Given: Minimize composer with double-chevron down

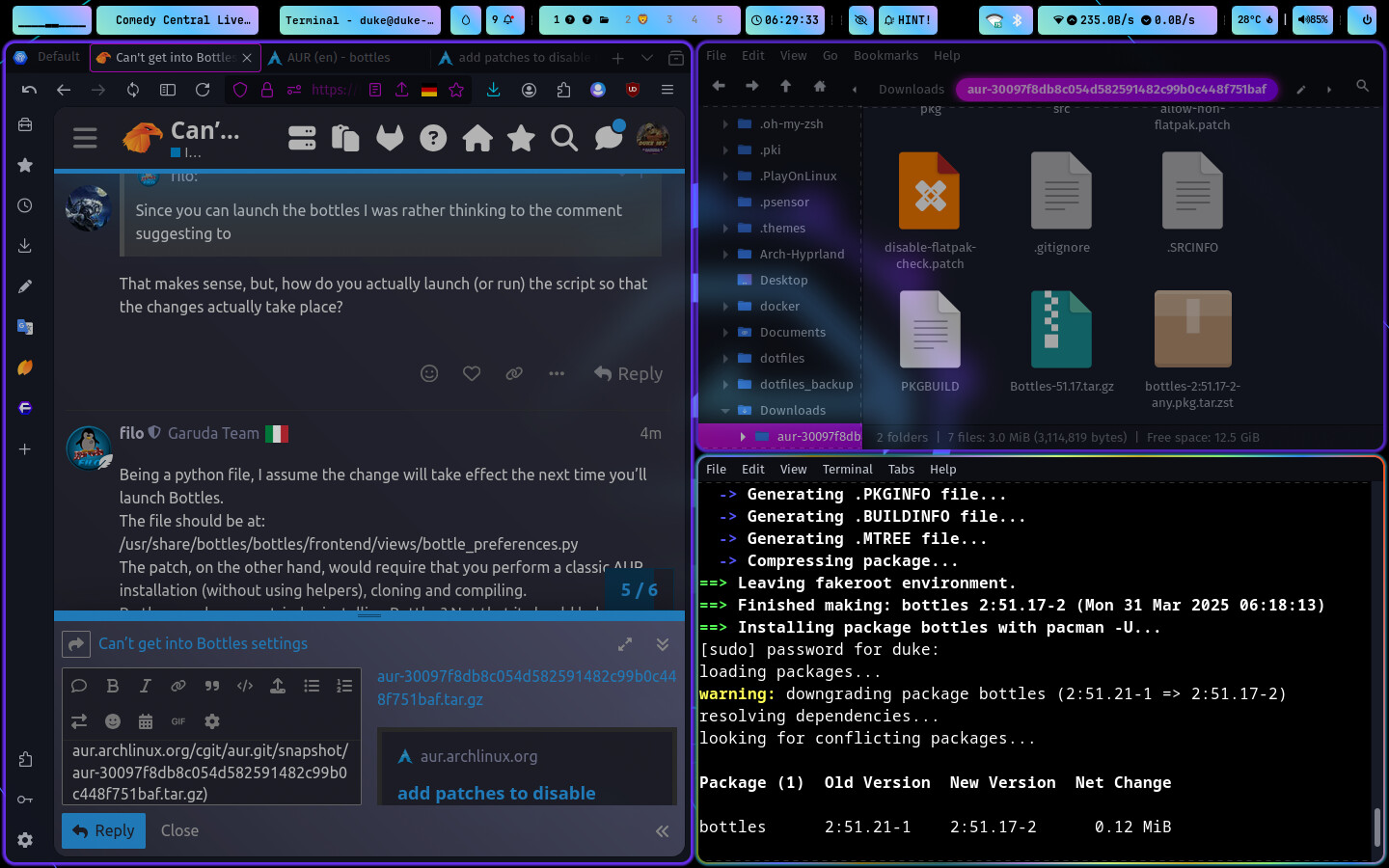Looking at the screenshot, I should tap(663, 643).
